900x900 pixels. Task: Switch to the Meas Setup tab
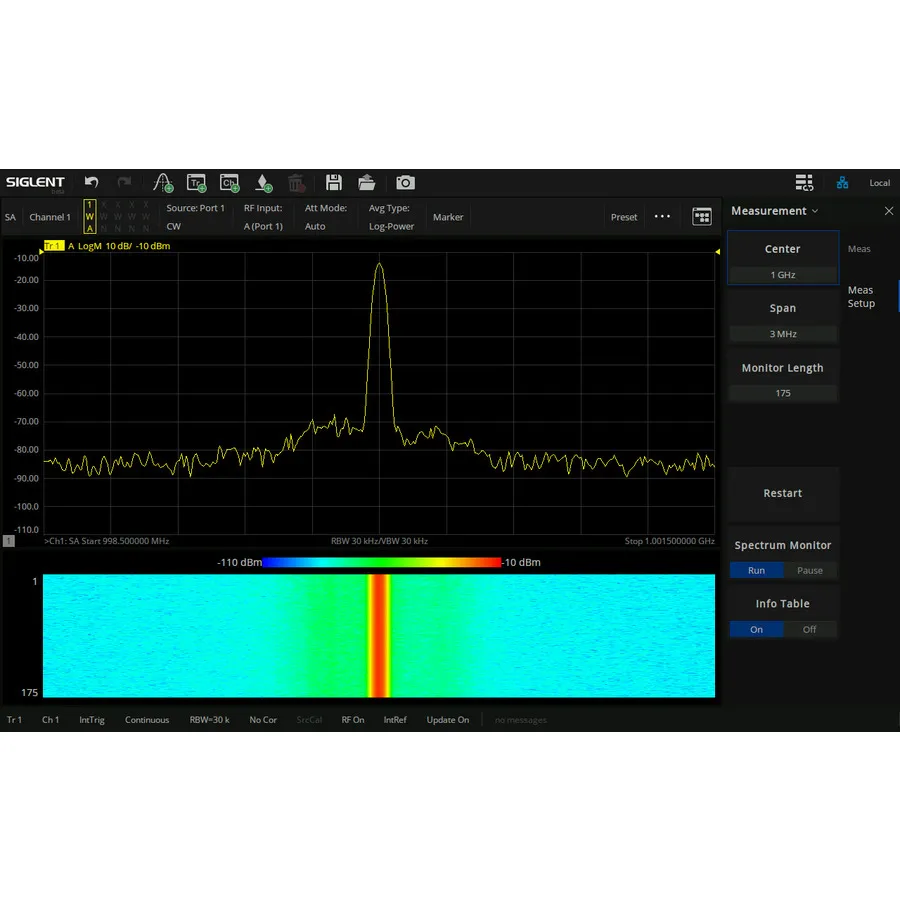861,296
